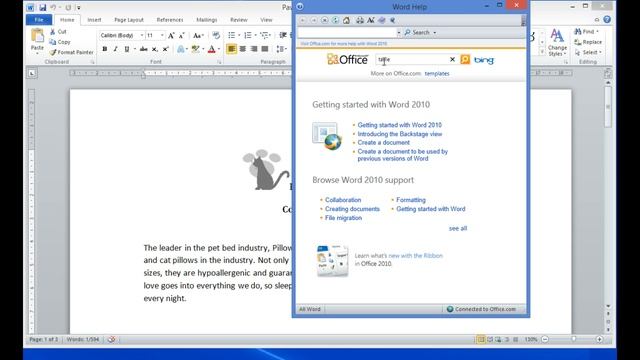640x360 pixels.
Task: Open the 'Create a document' help link
Action: pyautogui.click(x=383, y=142)
